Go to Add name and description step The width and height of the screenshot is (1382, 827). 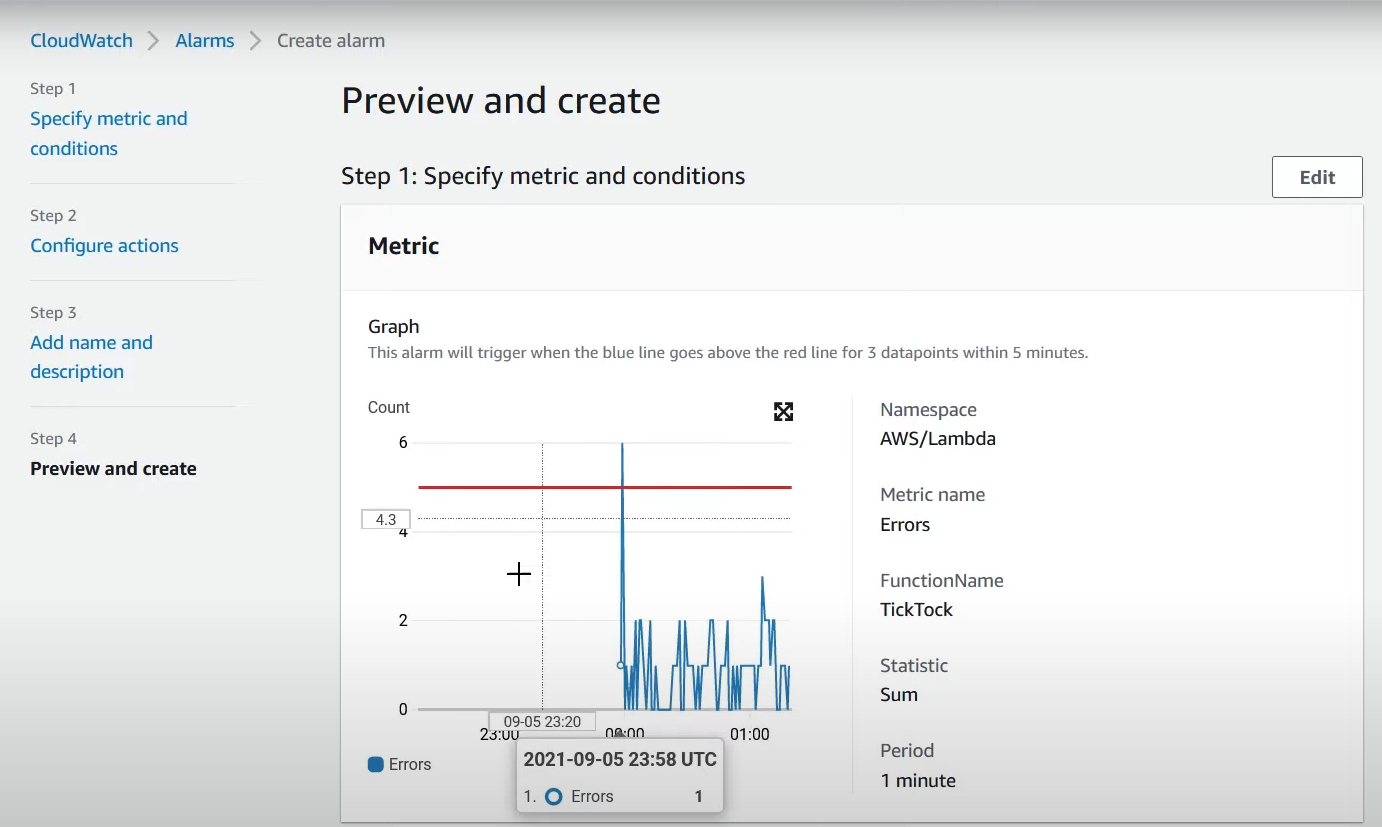91,357
